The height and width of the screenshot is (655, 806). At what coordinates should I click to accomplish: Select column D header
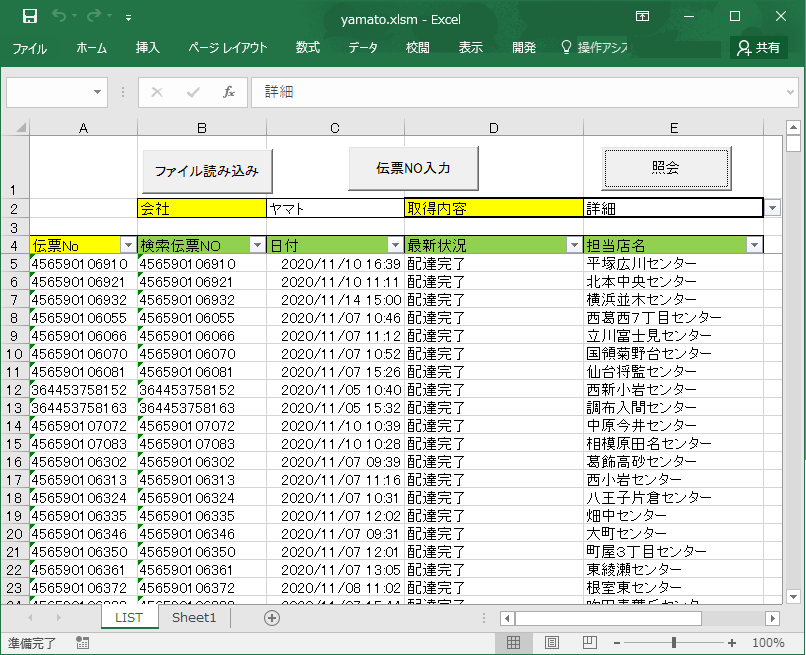[x=493, y=128]
